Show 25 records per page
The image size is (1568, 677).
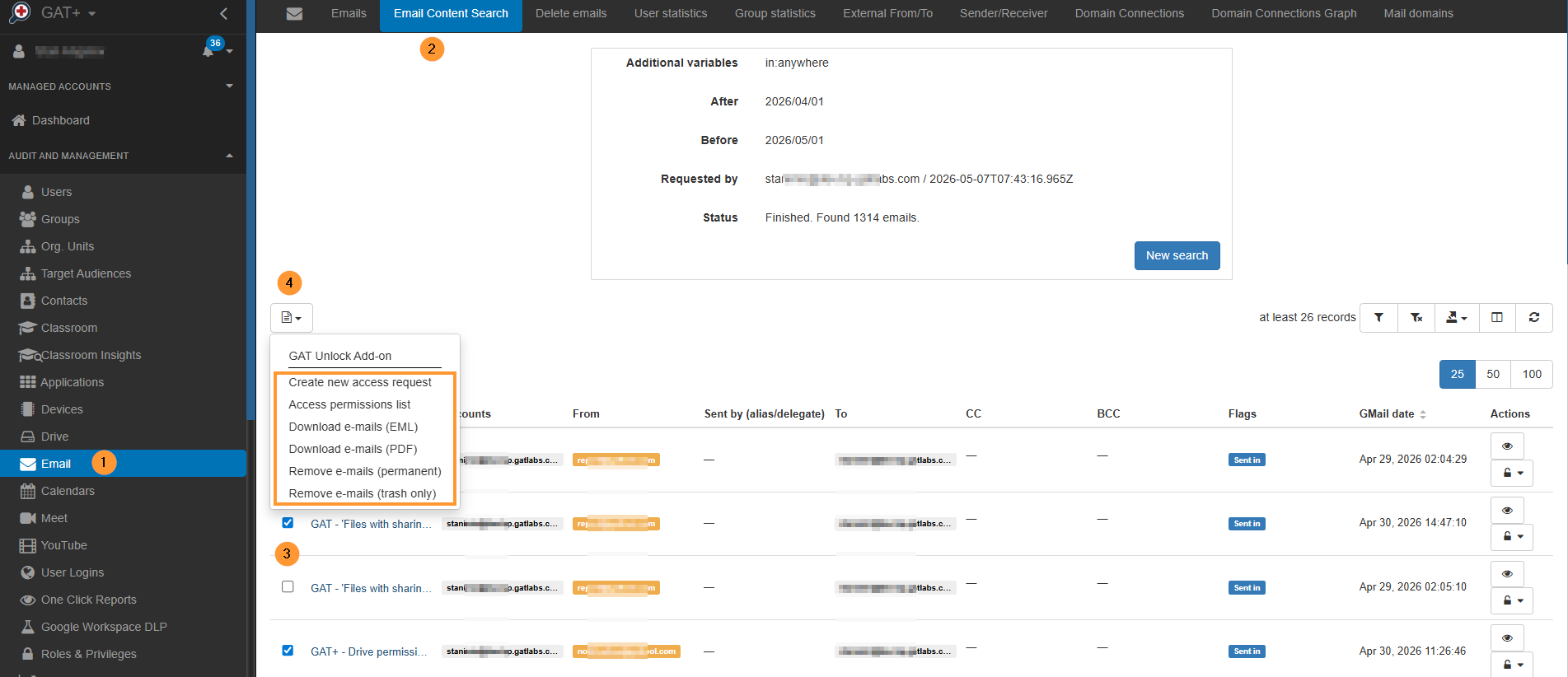[1458, 374]
